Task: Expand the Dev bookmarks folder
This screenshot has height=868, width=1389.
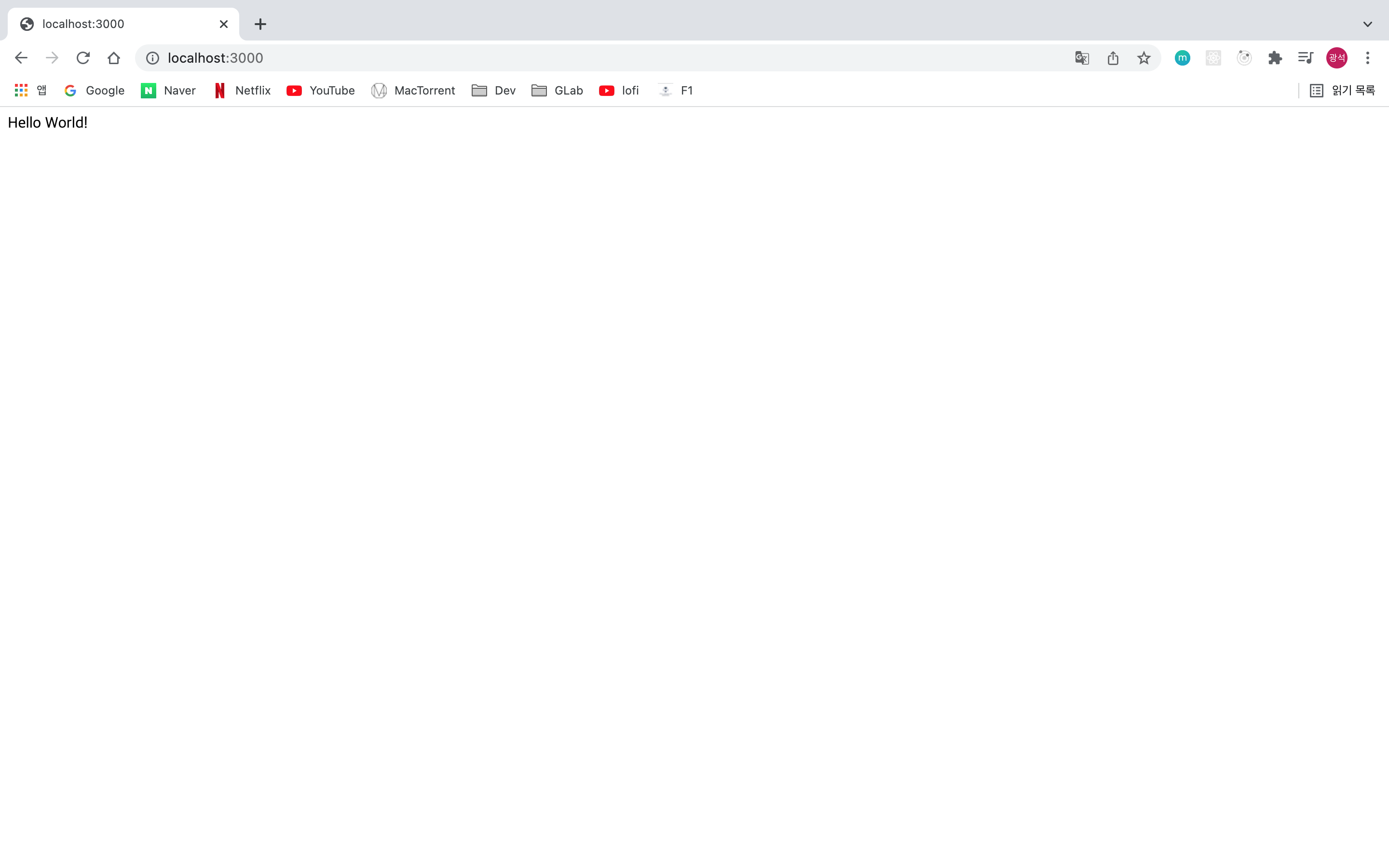Action: point(493,90)
